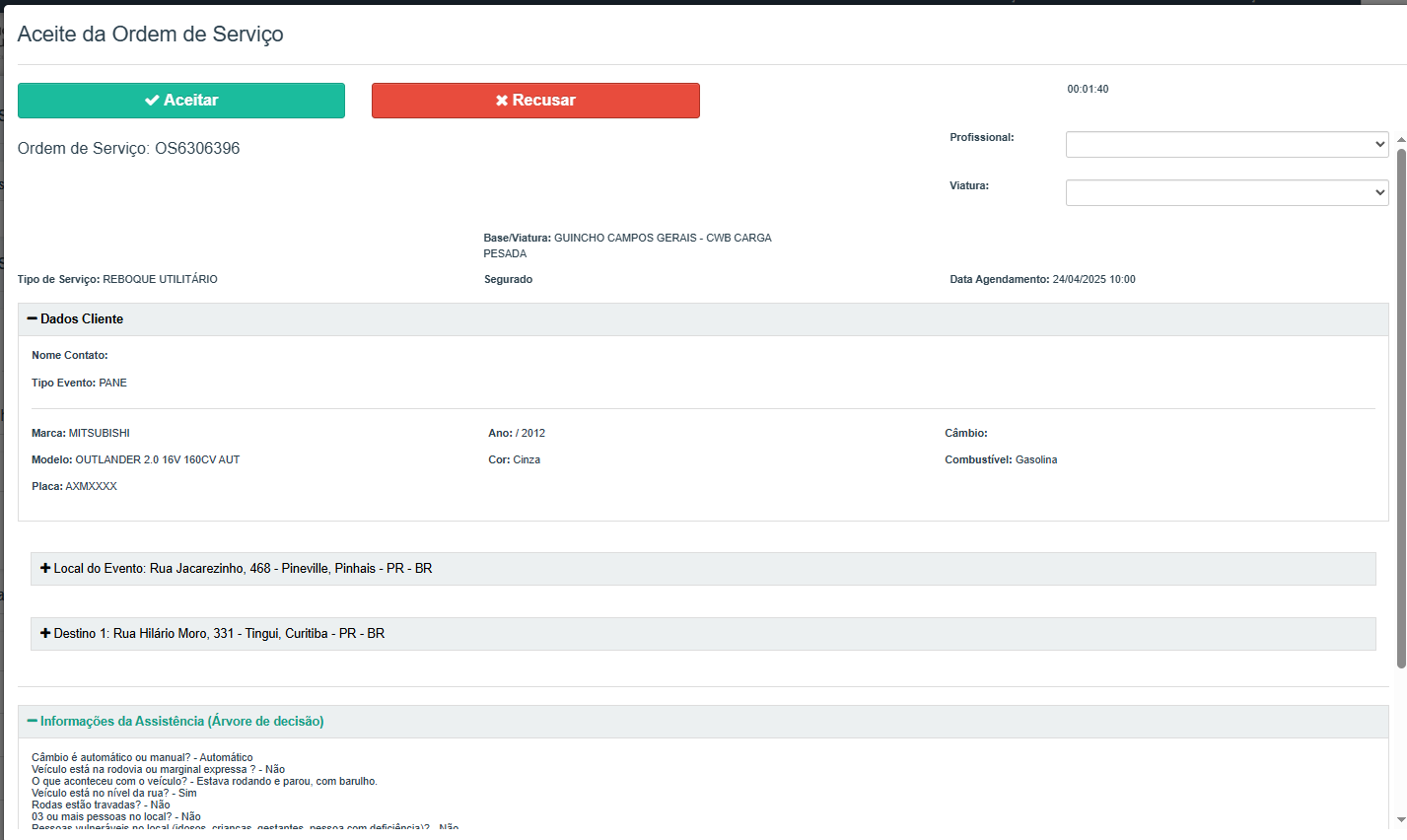The image size is (1407, 840).
Task: Open the Profissional dropdown
Action: [x=1227, y=144]
